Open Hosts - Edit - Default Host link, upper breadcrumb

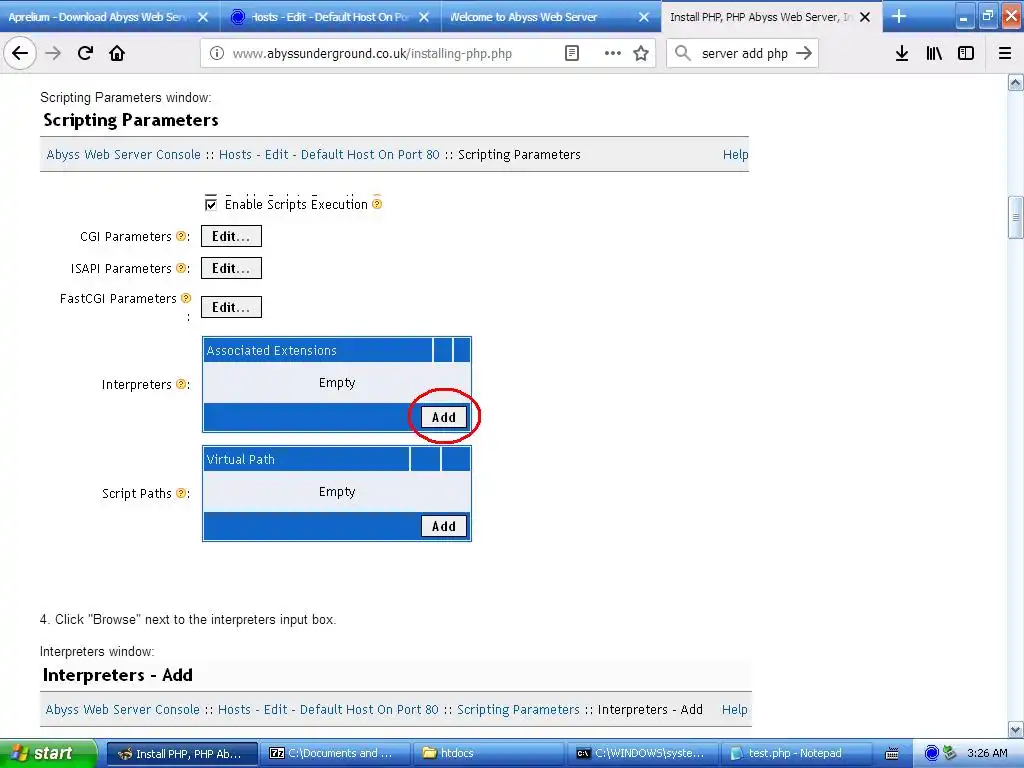[329, 155]
